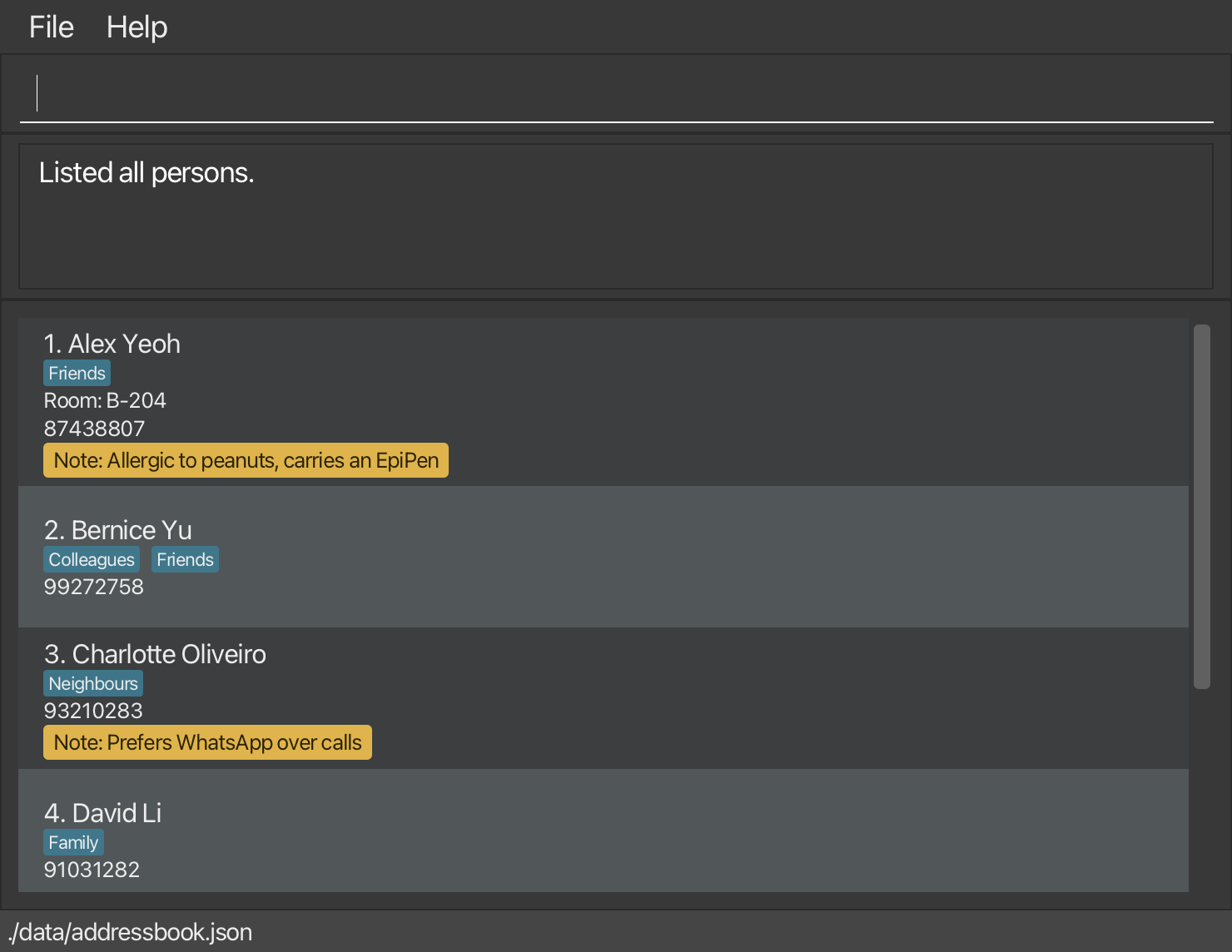The height and width of the screenshot is (952, 1232).
Task: Click the Neighbours tag on Charlotte Oliveiro
Action: click(x=93, y=684)
